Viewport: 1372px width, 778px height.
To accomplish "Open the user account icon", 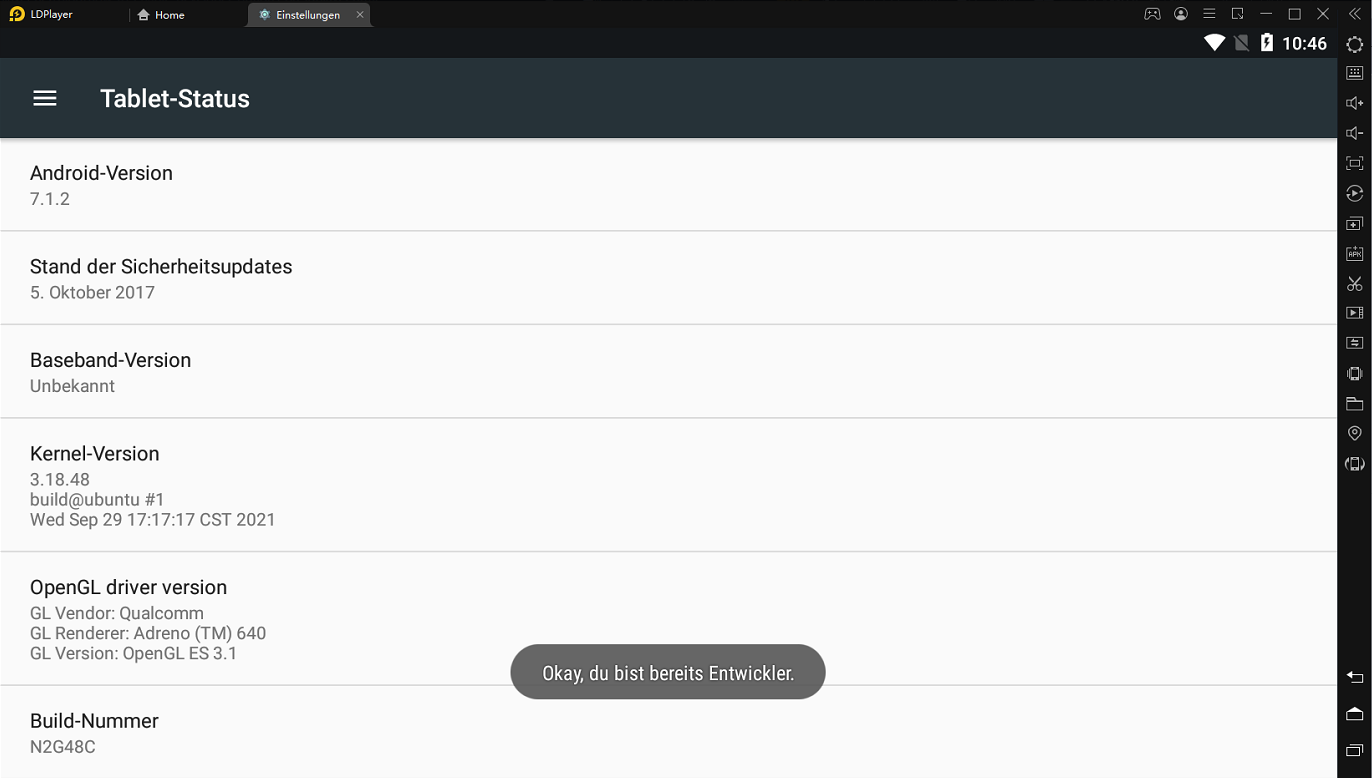I will [x=1181, y=14].
